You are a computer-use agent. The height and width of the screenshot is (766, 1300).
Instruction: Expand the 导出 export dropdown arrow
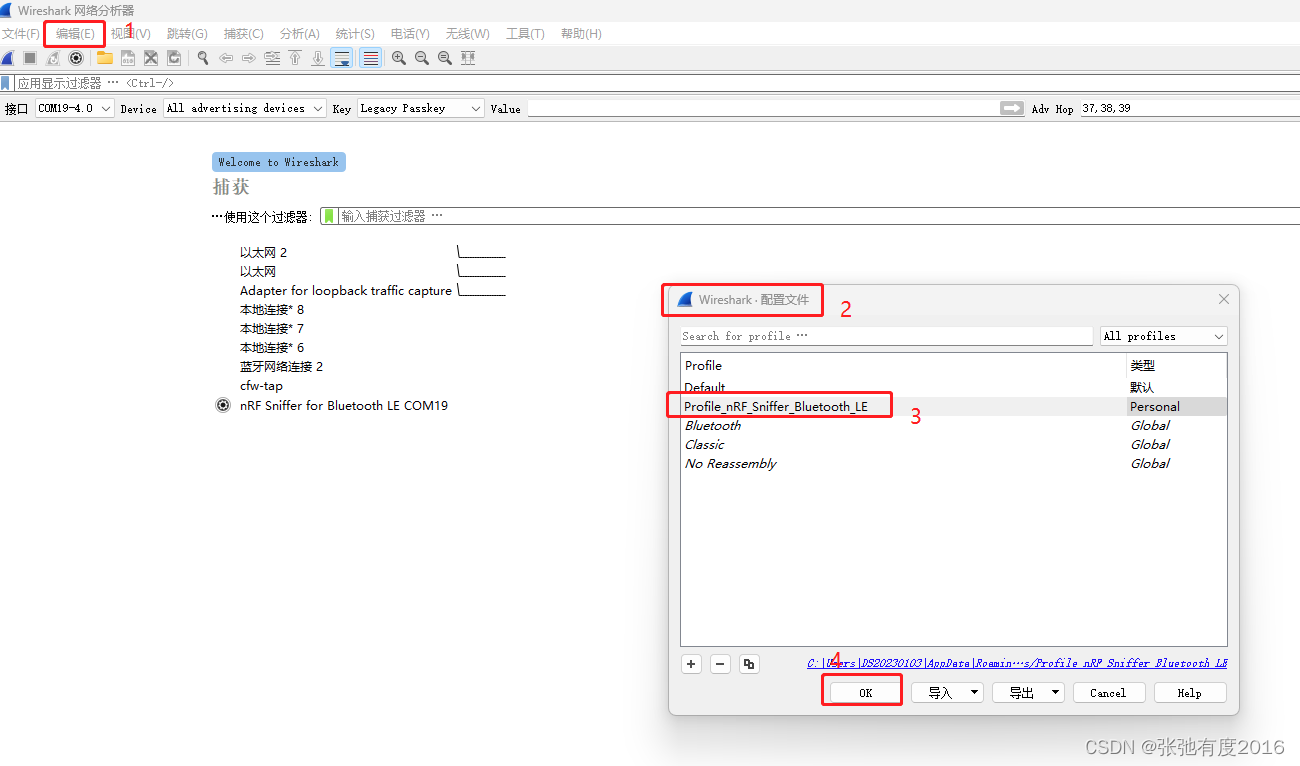[x=1055, y=692]
